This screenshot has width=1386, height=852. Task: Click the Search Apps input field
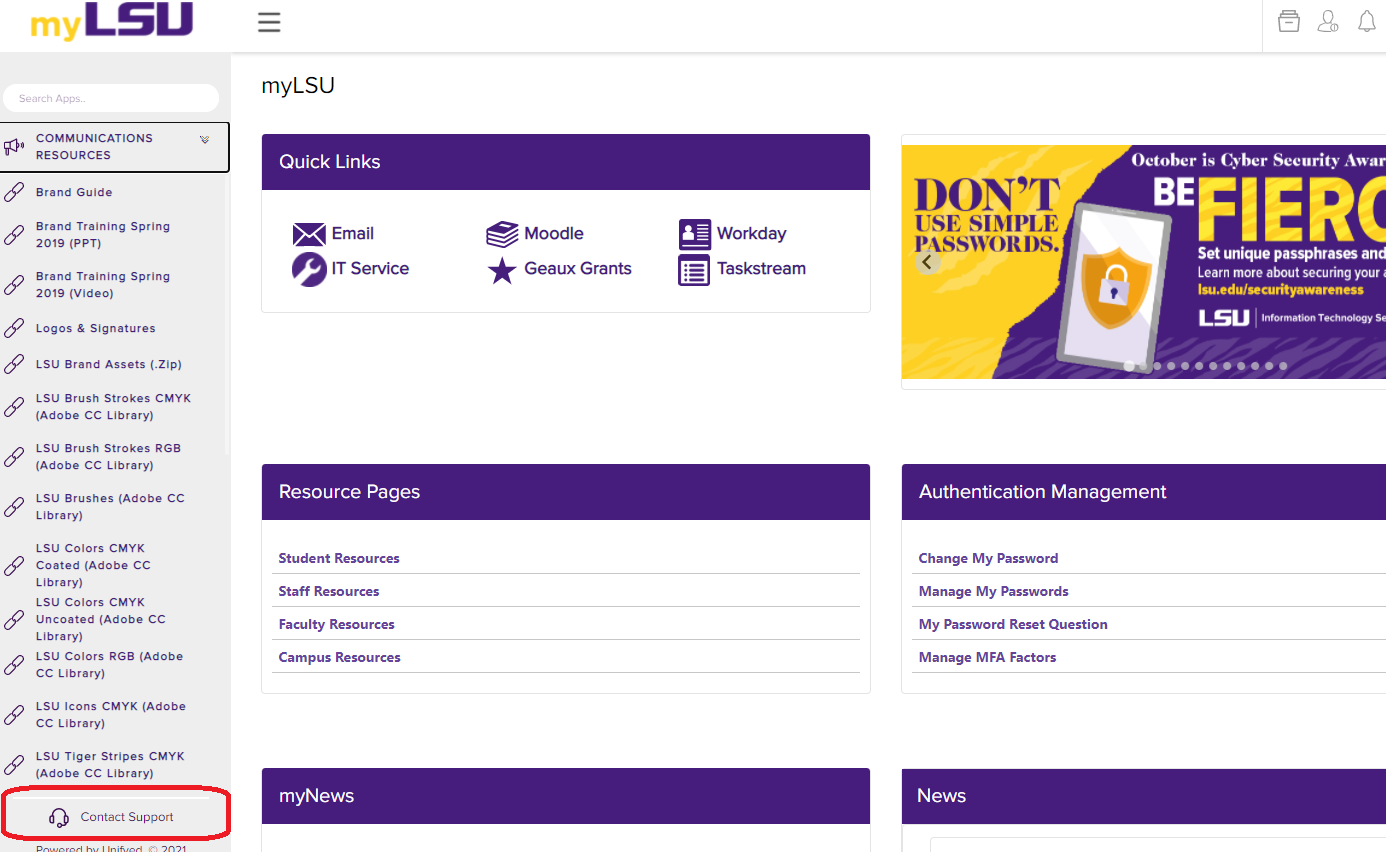[111, 98]
